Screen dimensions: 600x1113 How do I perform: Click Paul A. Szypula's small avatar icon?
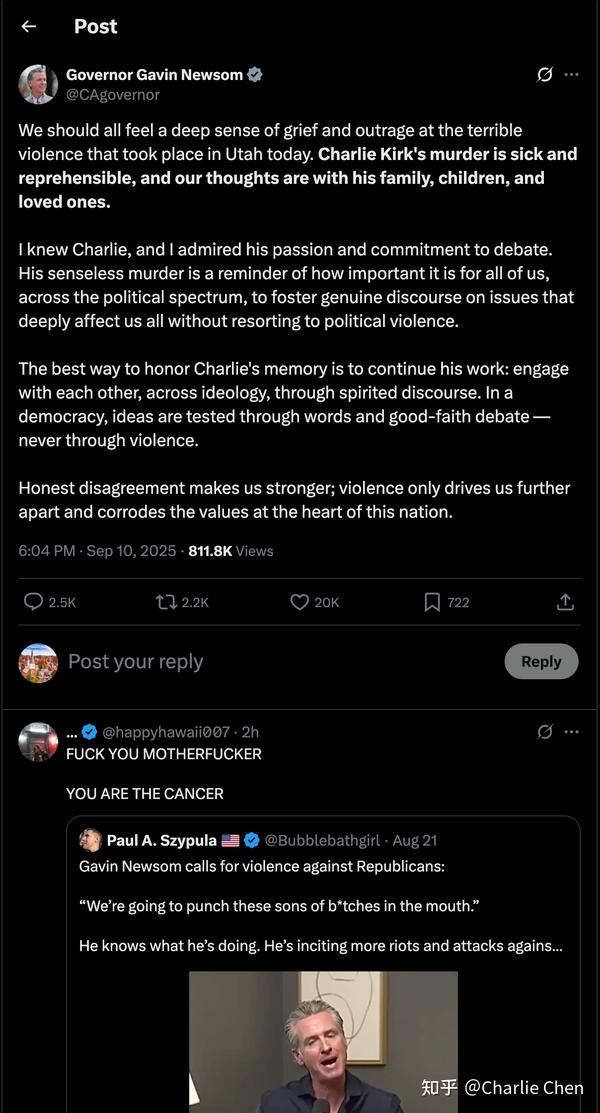[91, 840]
